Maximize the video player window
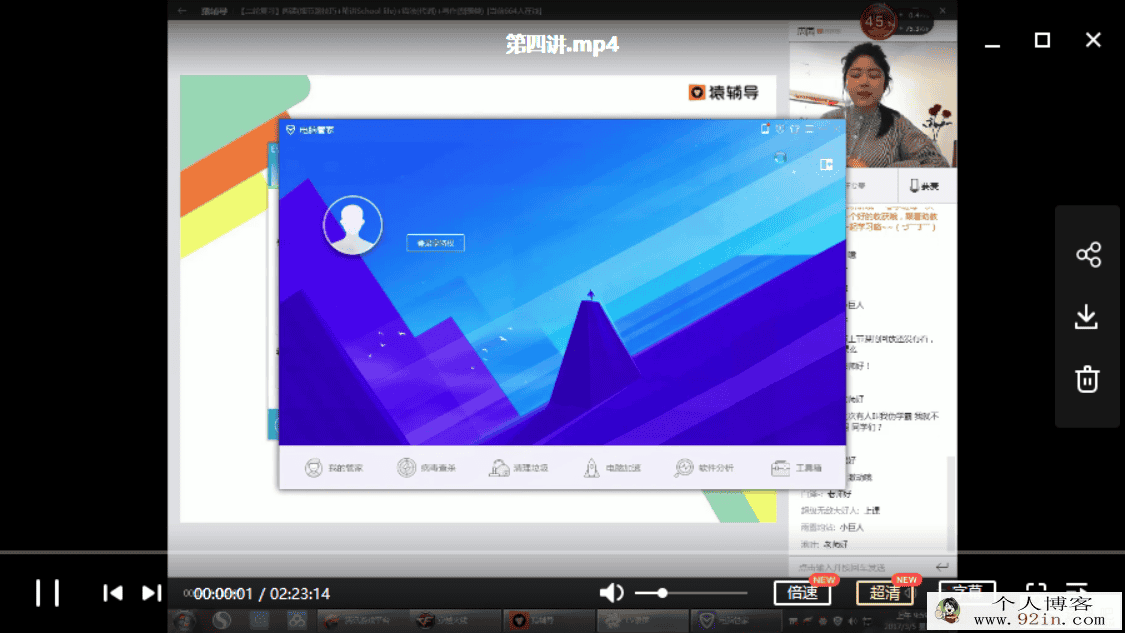The height and width of the screenshot is (633, 1125). [1042, 40]
